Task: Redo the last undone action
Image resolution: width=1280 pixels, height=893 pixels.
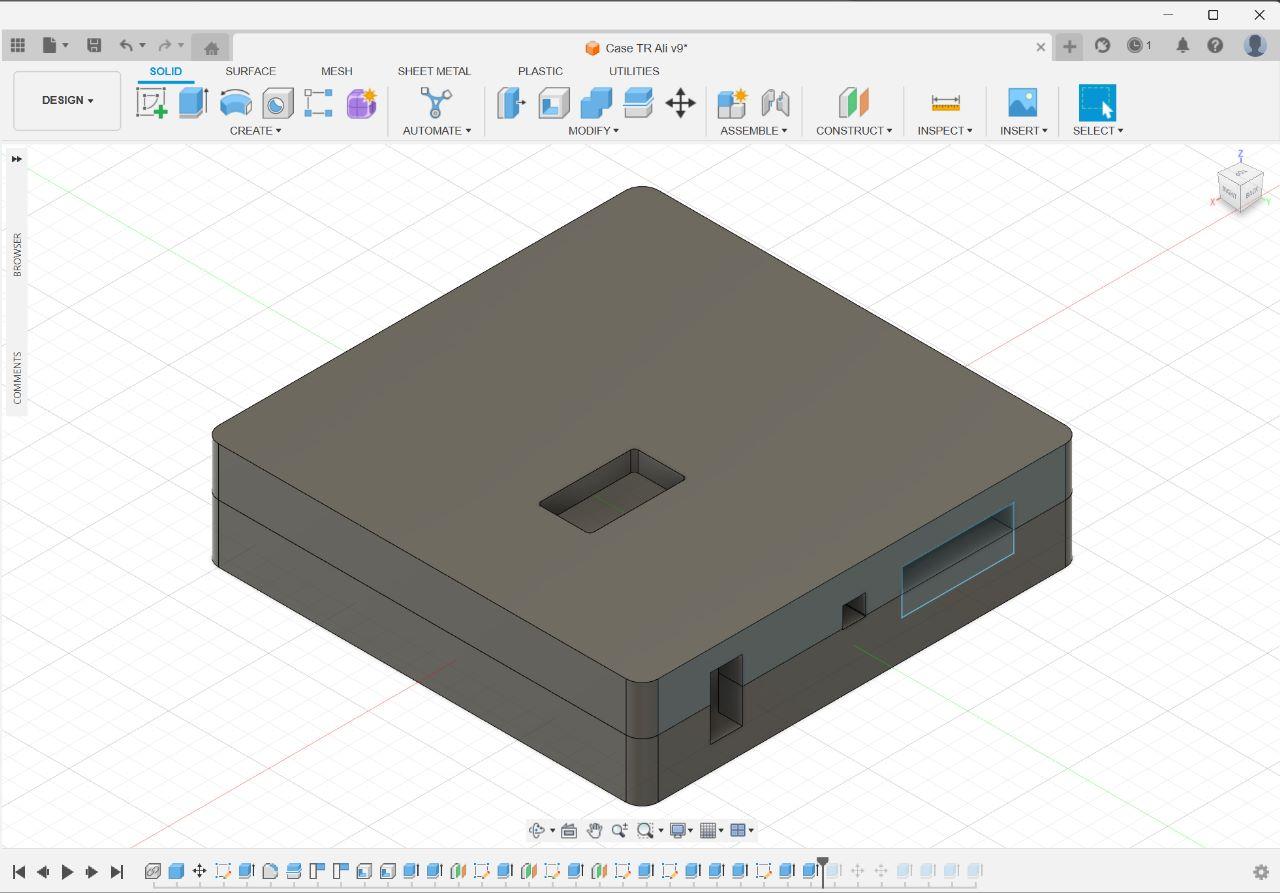Action: pyautogui.click(x=165, y=45)
